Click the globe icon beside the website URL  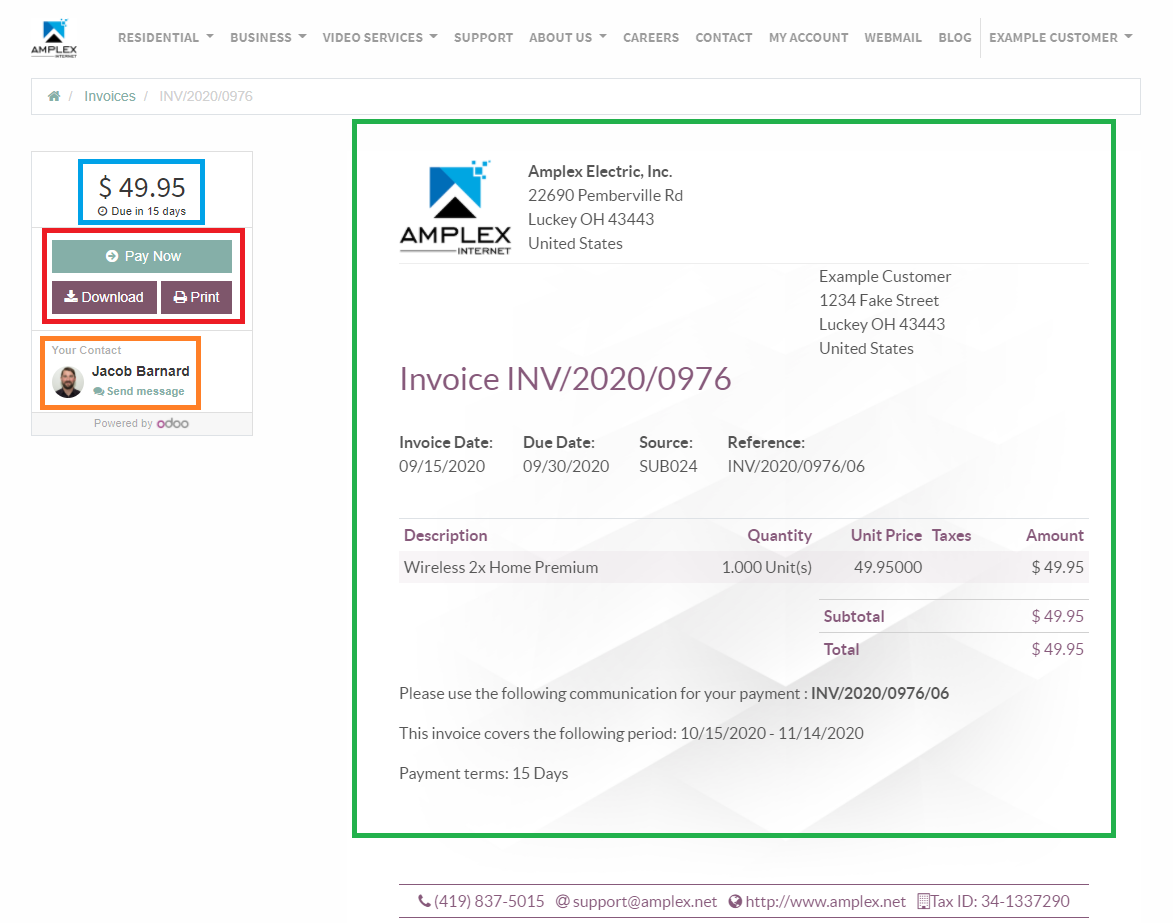pyautogui.click(x=735, y=901)
